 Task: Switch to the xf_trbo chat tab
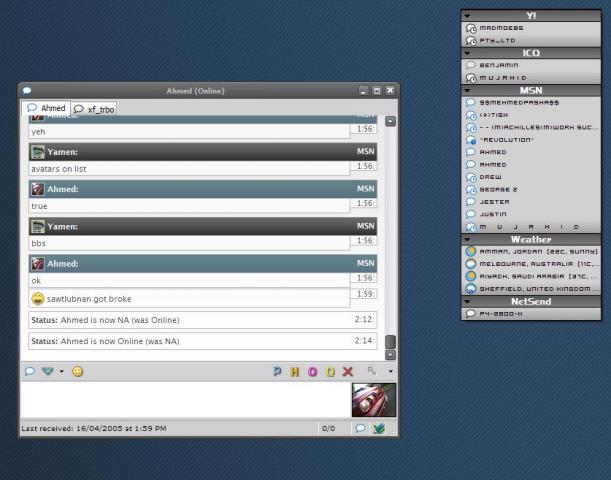tap(94, 109)
